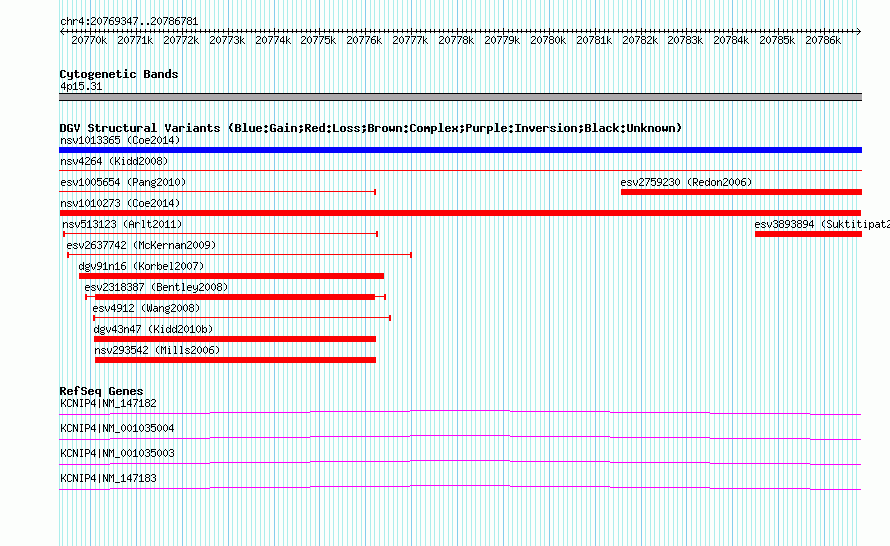This screenshot has height=546, width=890.
Task: Click esv3893894 variant label
Action: [x=822, y=224]
